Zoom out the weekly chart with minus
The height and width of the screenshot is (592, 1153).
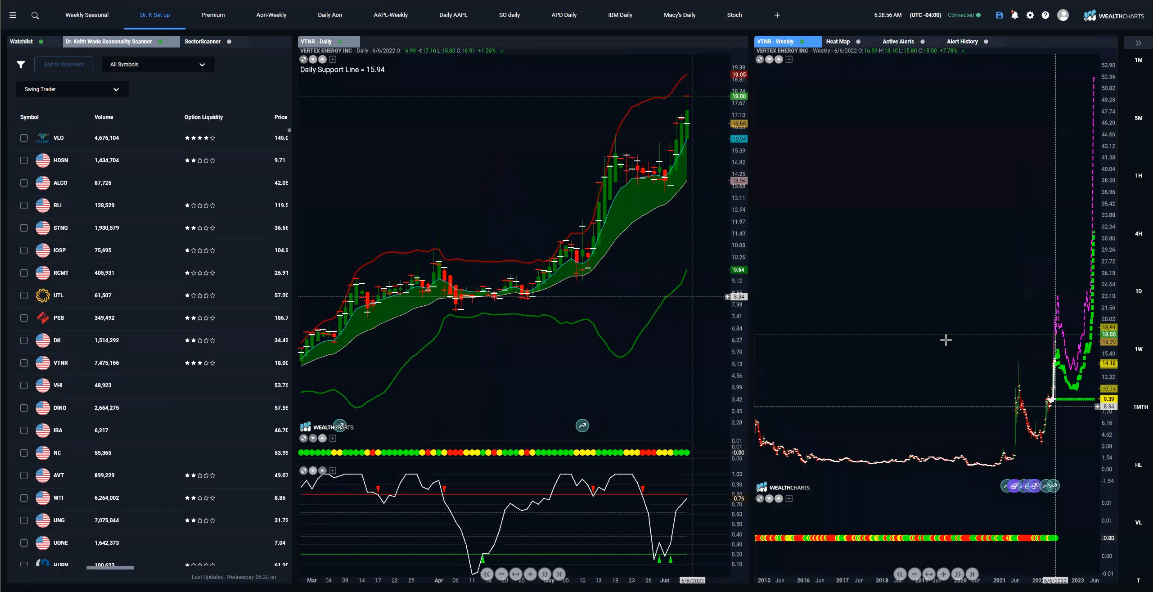pyautogui.click(x=915, y=574)
